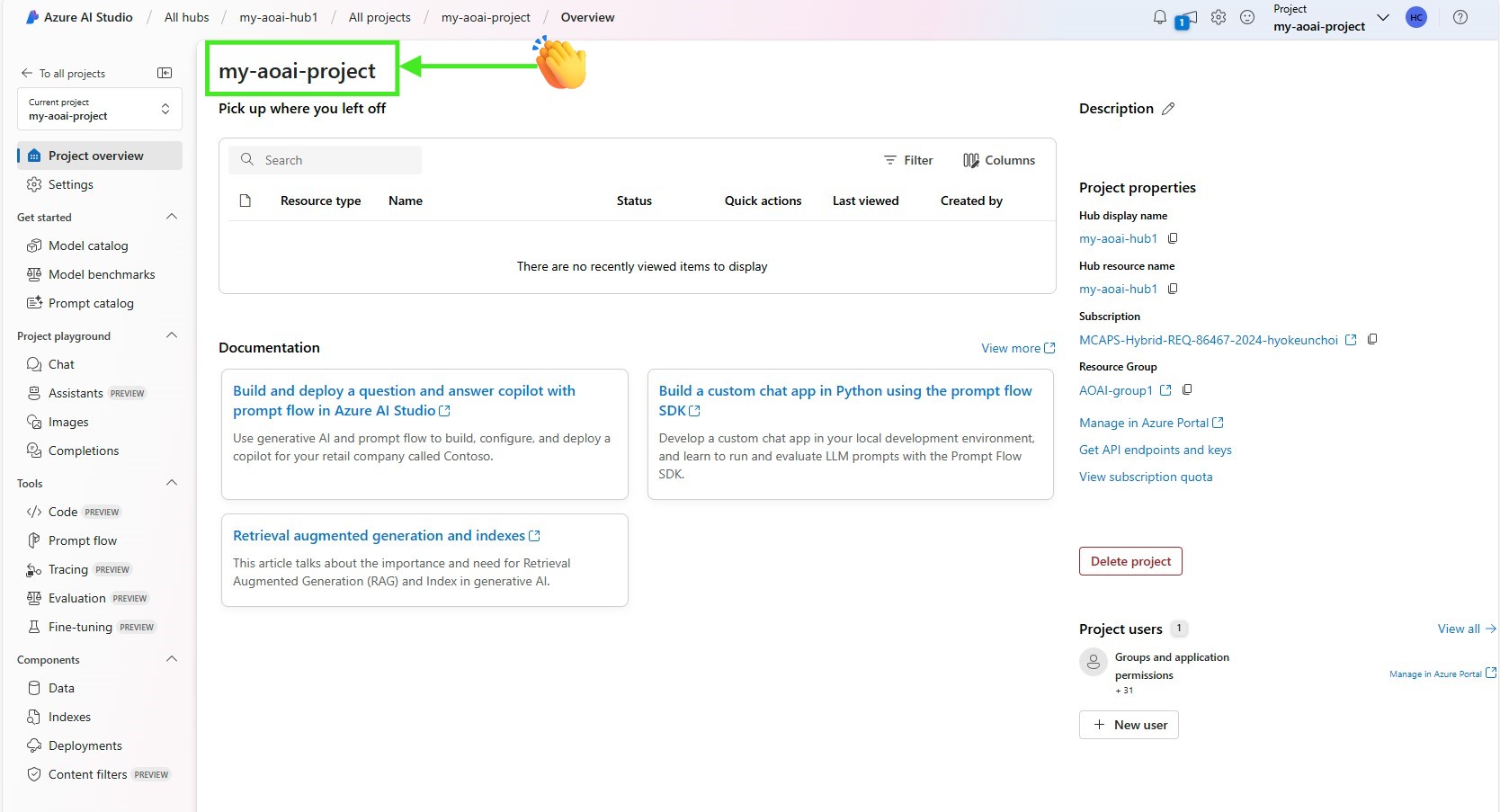The image size is (1500, 812).
Task: Open View more documentation link
Action: [1018, 348]
